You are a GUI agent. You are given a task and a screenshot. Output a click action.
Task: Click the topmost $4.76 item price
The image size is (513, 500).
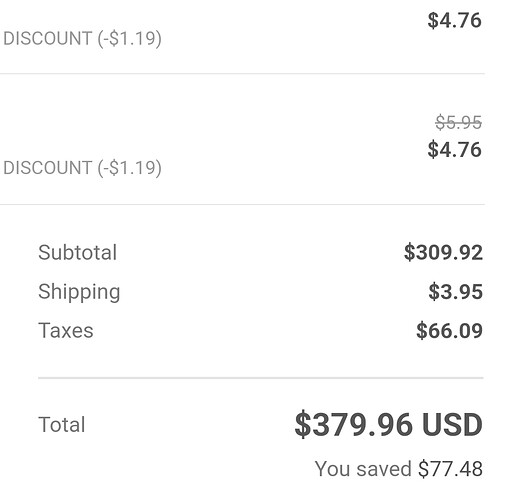(455, 20)
